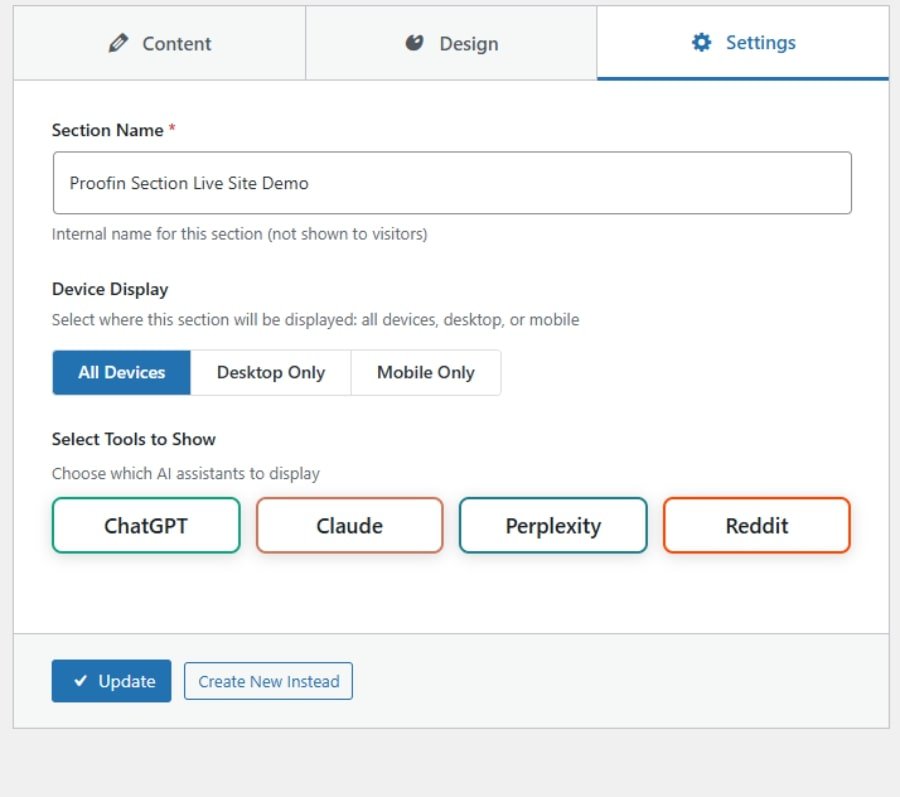Click the Section Name field label

[107, 130]
